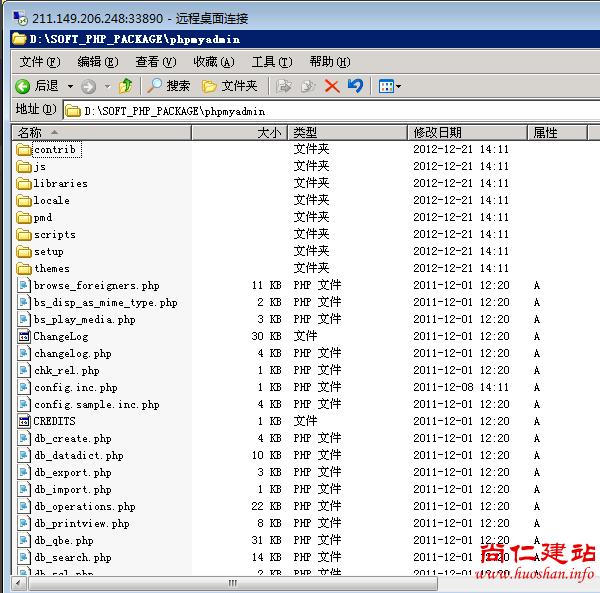Screen dimensions: 600x593
Task: Toggle the Folders (文件夹) pane button
Action: (x=229, y=86)
